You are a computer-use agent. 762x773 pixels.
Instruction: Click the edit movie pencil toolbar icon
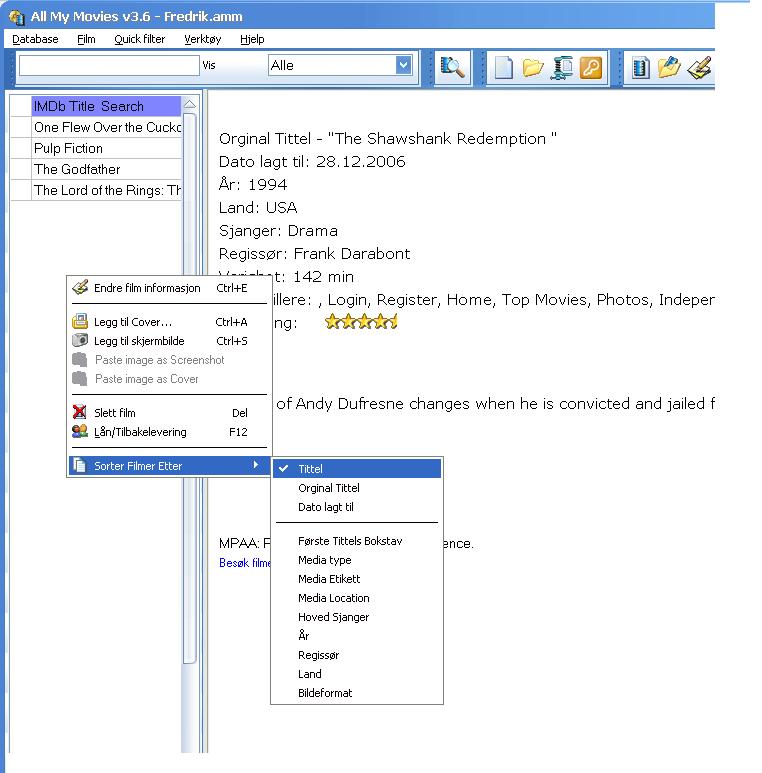tap(699, 68)
